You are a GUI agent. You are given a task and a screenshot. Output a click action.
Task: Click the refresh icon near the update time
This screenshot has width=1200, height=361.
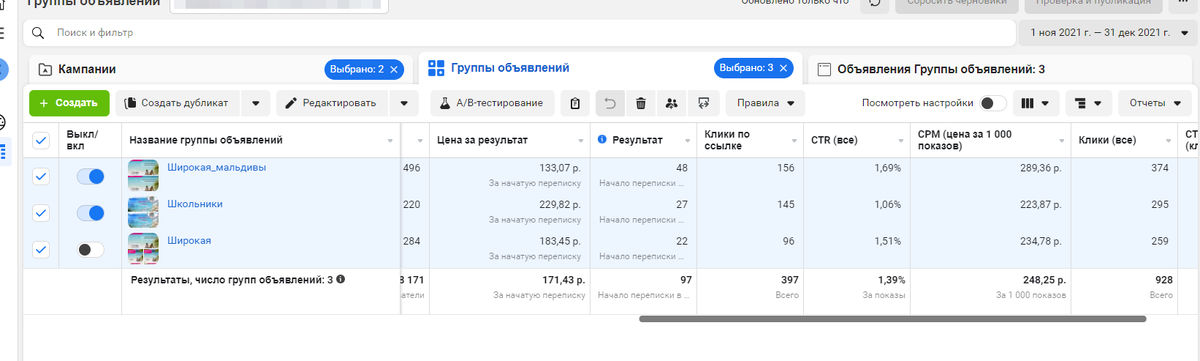point(874,4)
